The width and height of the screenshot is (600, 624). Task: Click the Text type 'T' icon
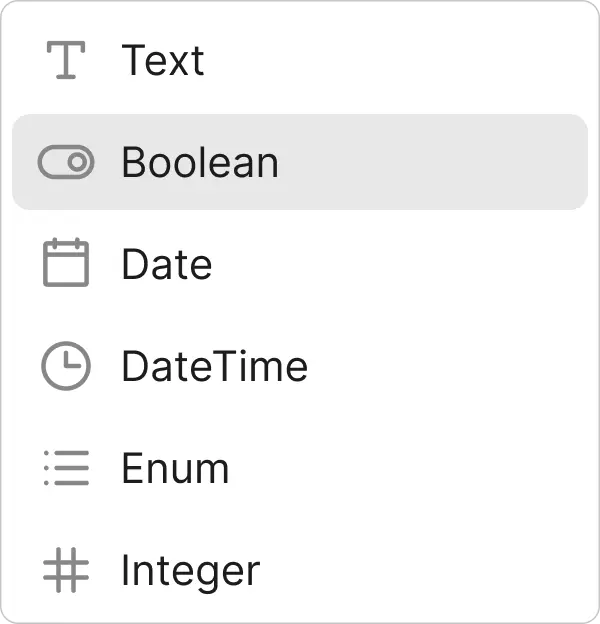66,60
